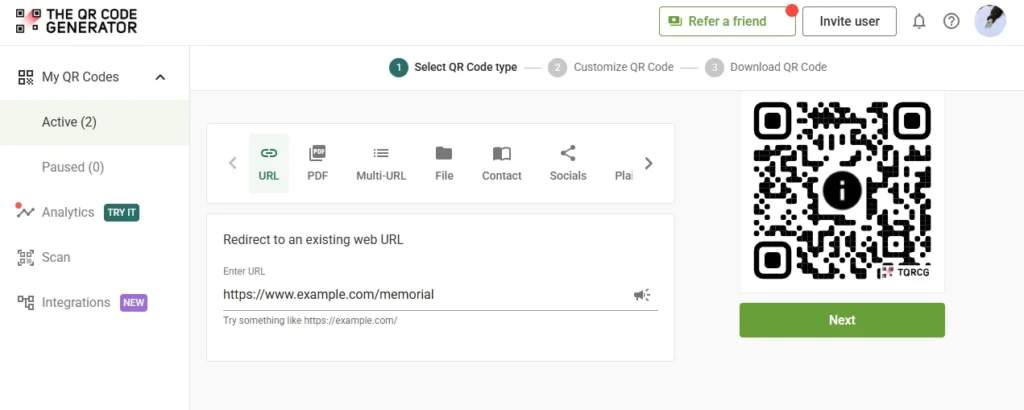1024x410 pixels.
Task: Open Analytics from the sidebar
Action: pyautogui.click(x=68, y=212)
